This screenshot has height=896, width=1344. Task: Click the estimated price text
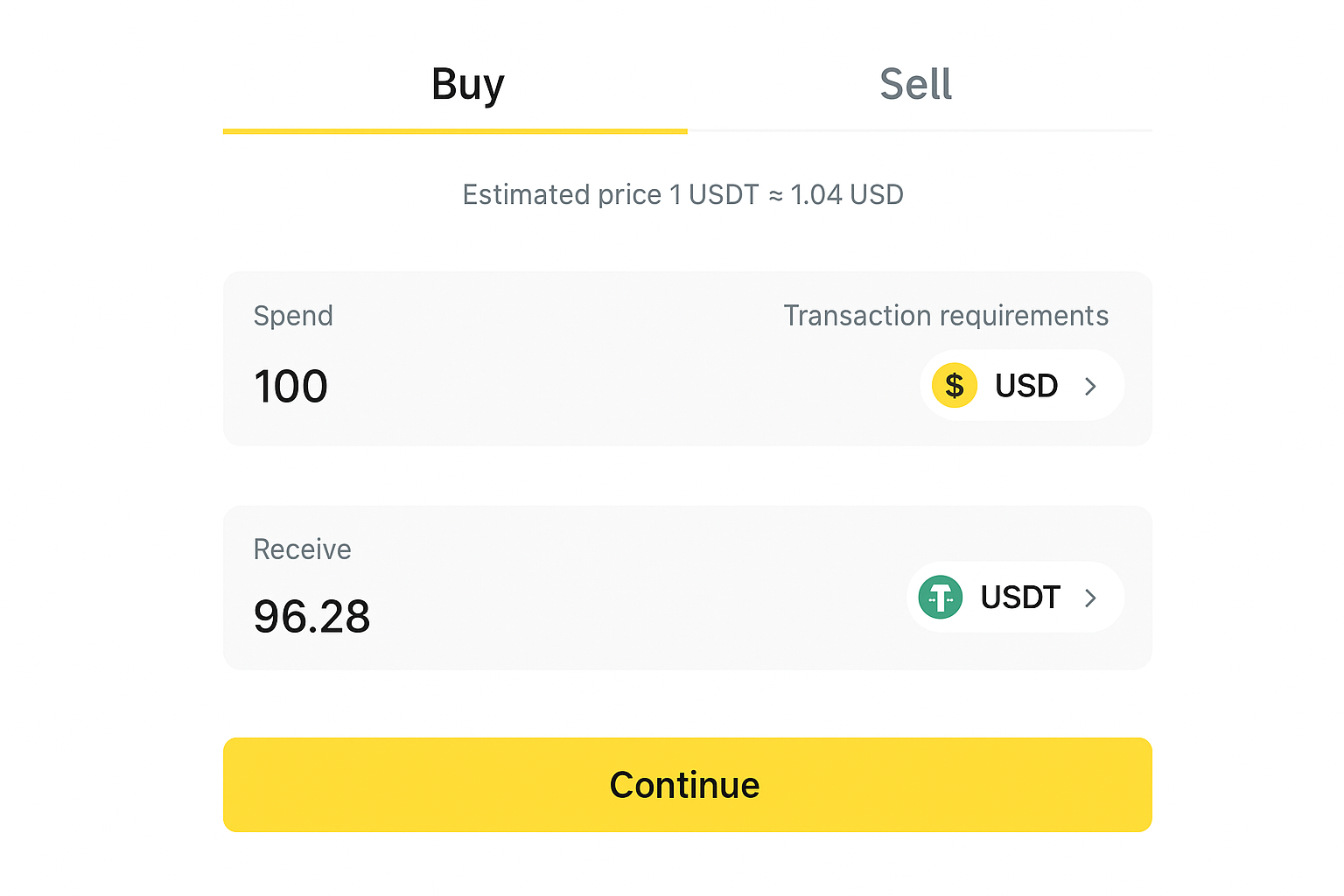(683, 194)
